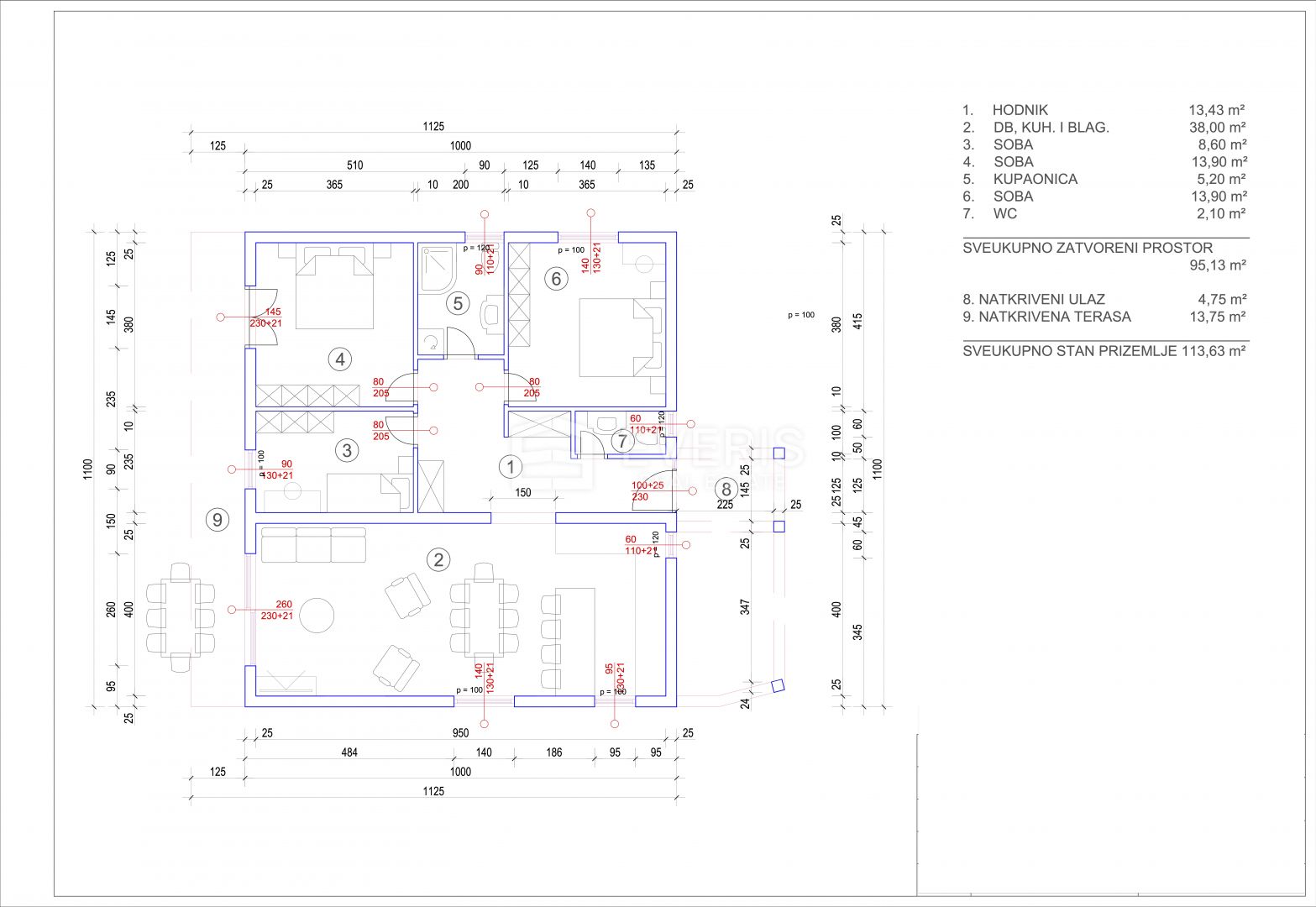Viewport: 1316px width, 907px height.
Task: Click the 1125 dimension label above the plan
Action: click(x=433, y=126)
